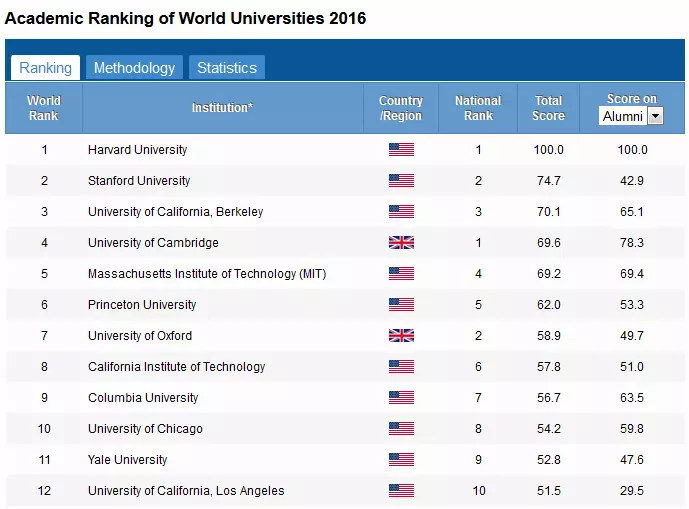Open the Harvard University link
689x509 pixels.
(137, 150)
